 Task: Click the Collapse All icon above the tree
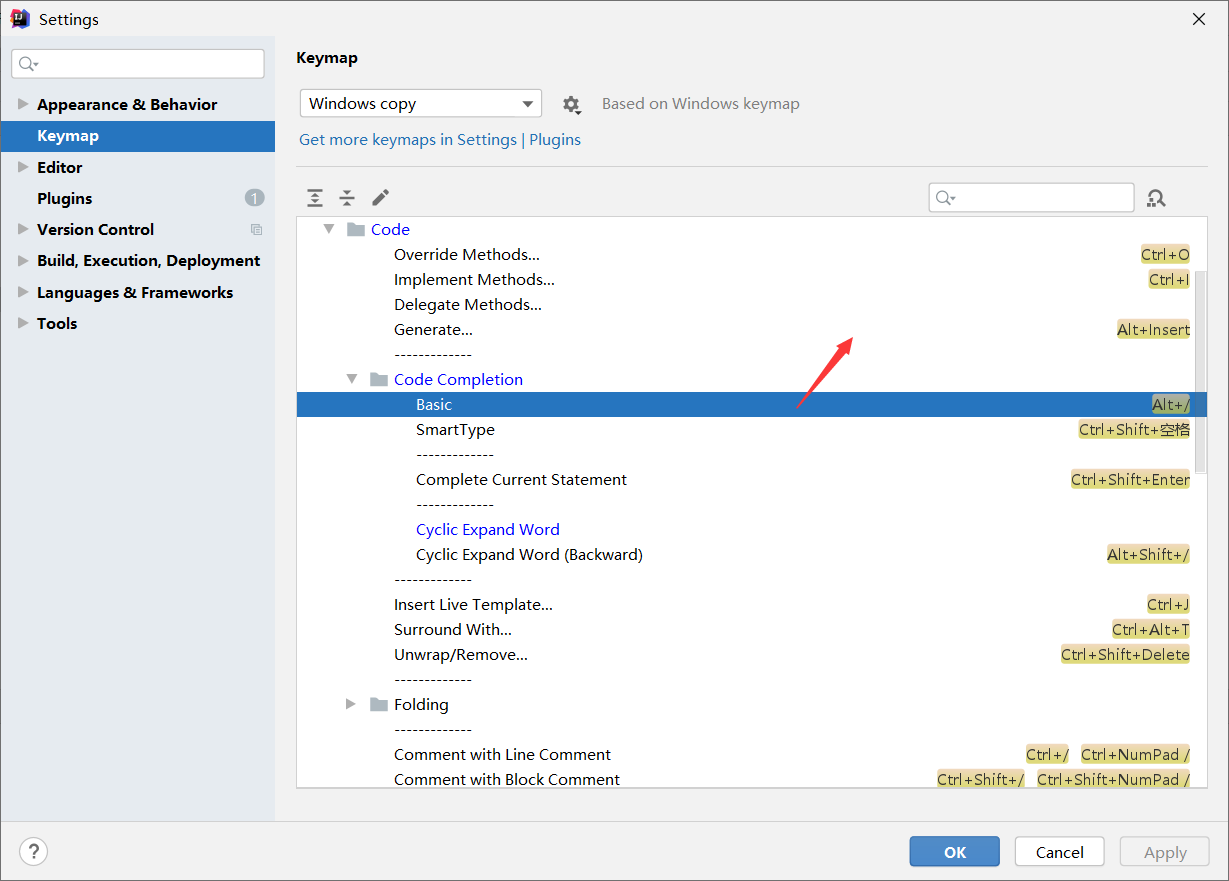(347, 198)
